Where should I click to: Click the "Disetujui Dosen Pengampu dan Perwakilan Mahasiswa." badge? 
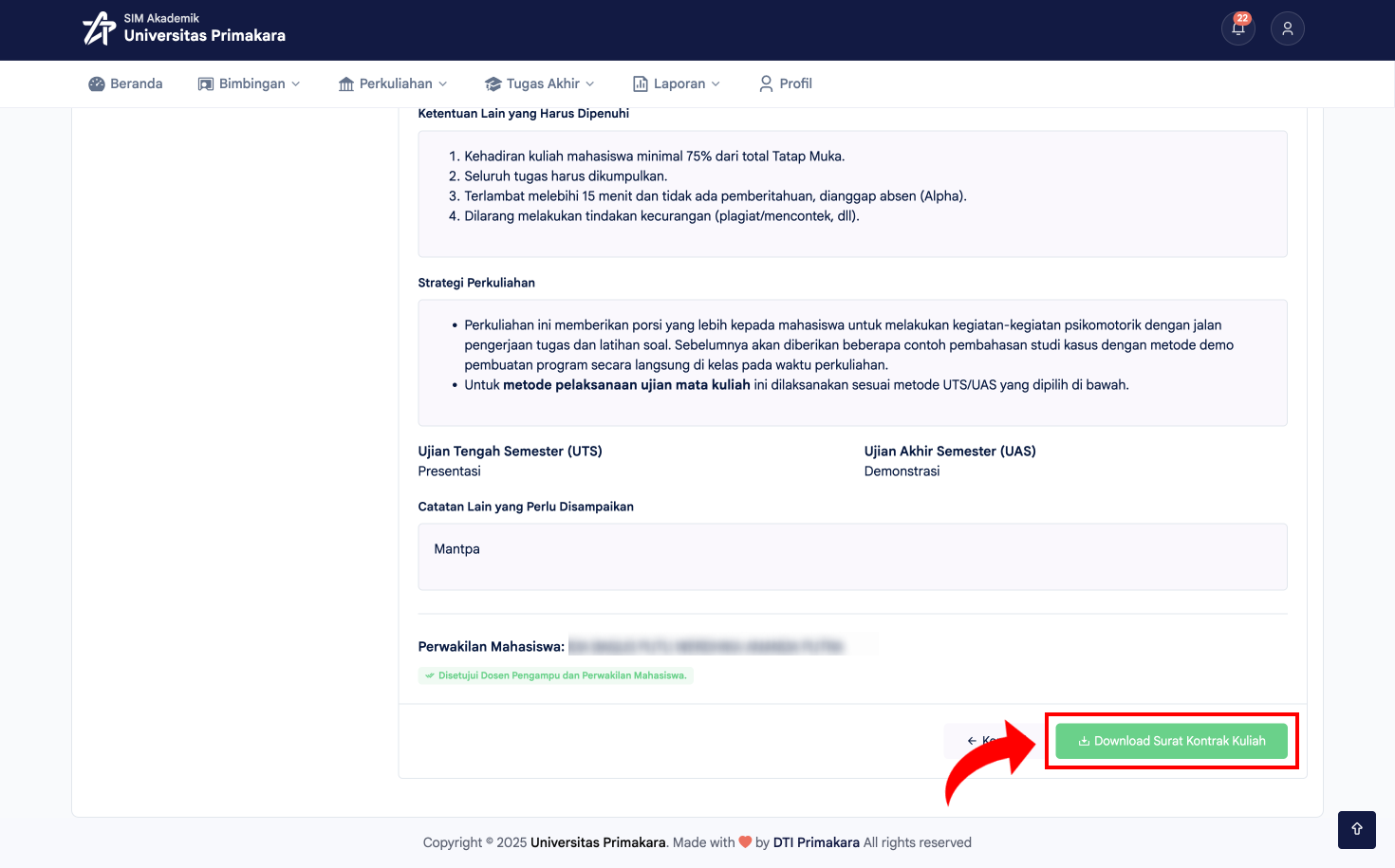coord(556,675)
